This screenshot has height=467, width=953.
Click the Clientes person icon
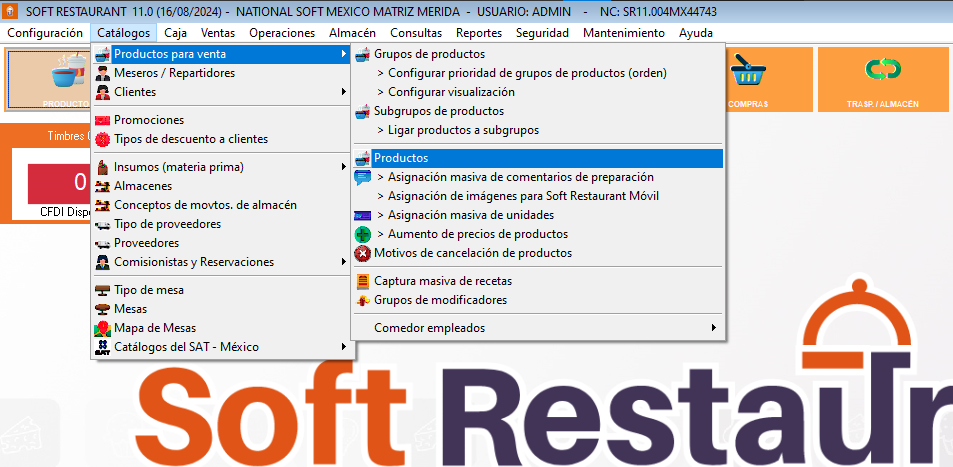tap(103, 92)
